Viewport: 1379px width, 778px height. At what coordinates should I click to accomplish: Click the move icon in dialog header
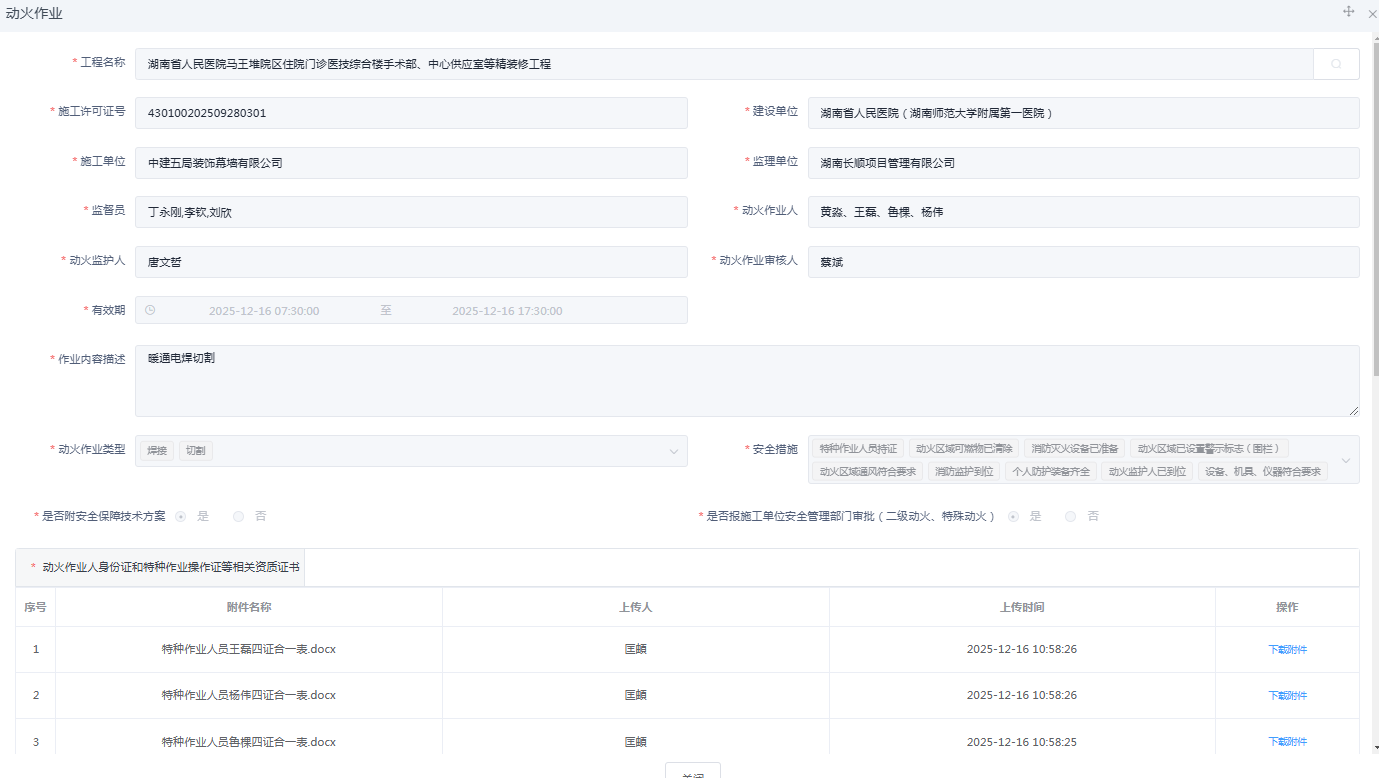point(1348,12)
